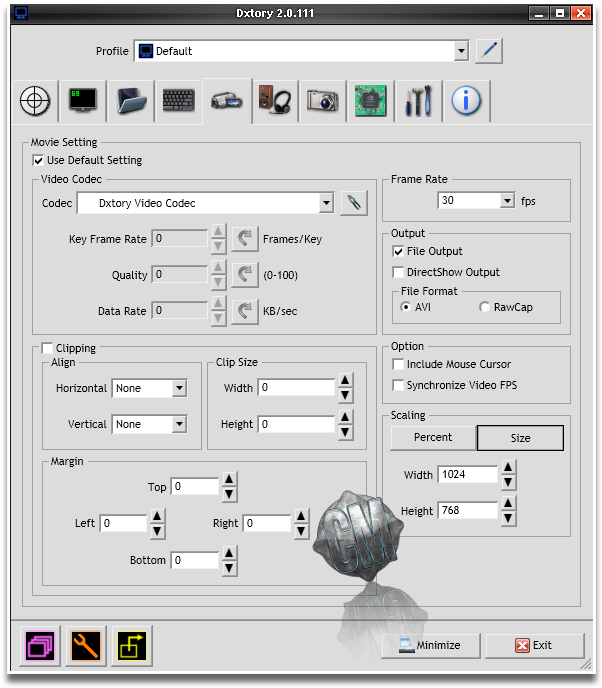The image size is (602, 688).
Task: Increase Margin Top value
Action: coord(229,479)
